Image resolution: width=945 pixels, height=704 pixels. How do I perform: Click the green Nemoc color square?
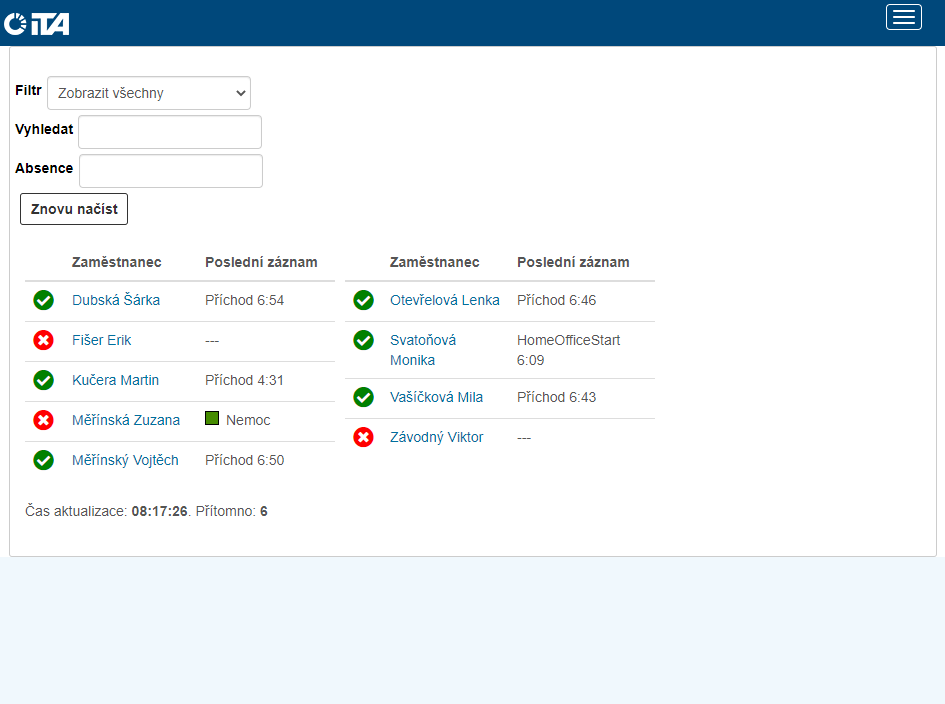pos(212,419)
